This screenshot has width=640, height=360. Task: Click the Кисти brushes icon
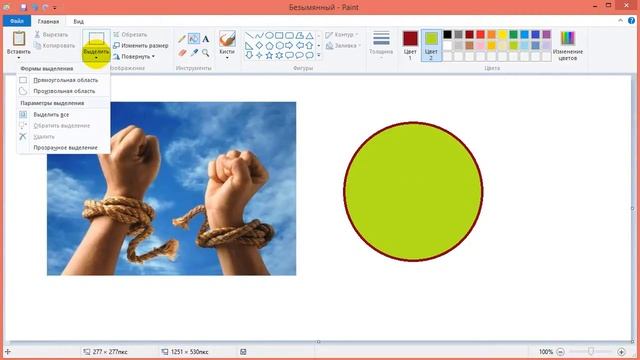coord(227,39)
